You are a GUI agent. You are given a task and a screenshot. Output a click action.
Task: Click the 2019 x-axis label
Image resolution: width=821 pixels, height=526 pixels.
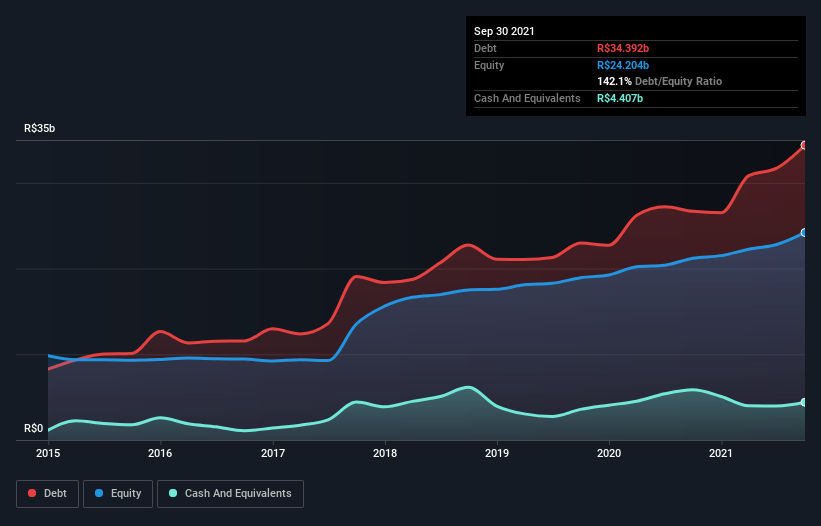[x=496, y=453]
